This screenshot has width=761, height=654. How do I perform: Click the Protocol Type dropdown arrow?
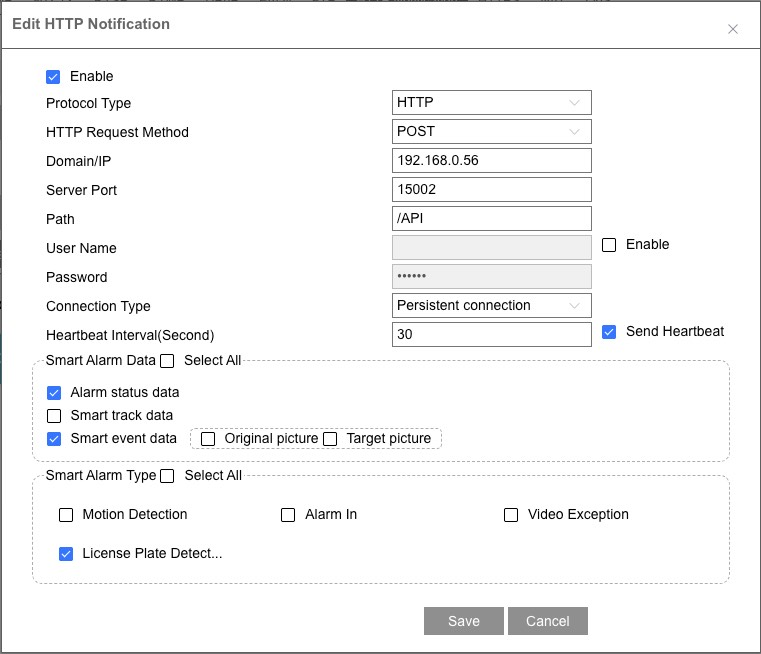[574, 103]
